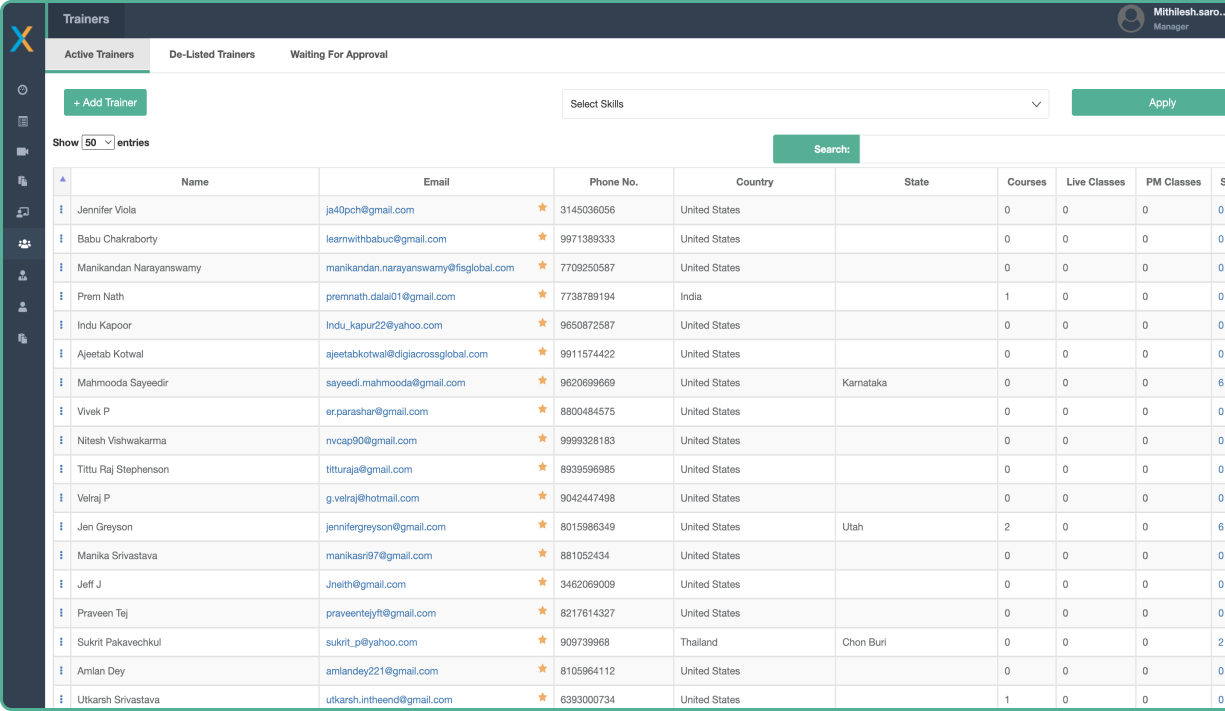
Task: Click the green Apply button
Action: tap(1148, 103)
